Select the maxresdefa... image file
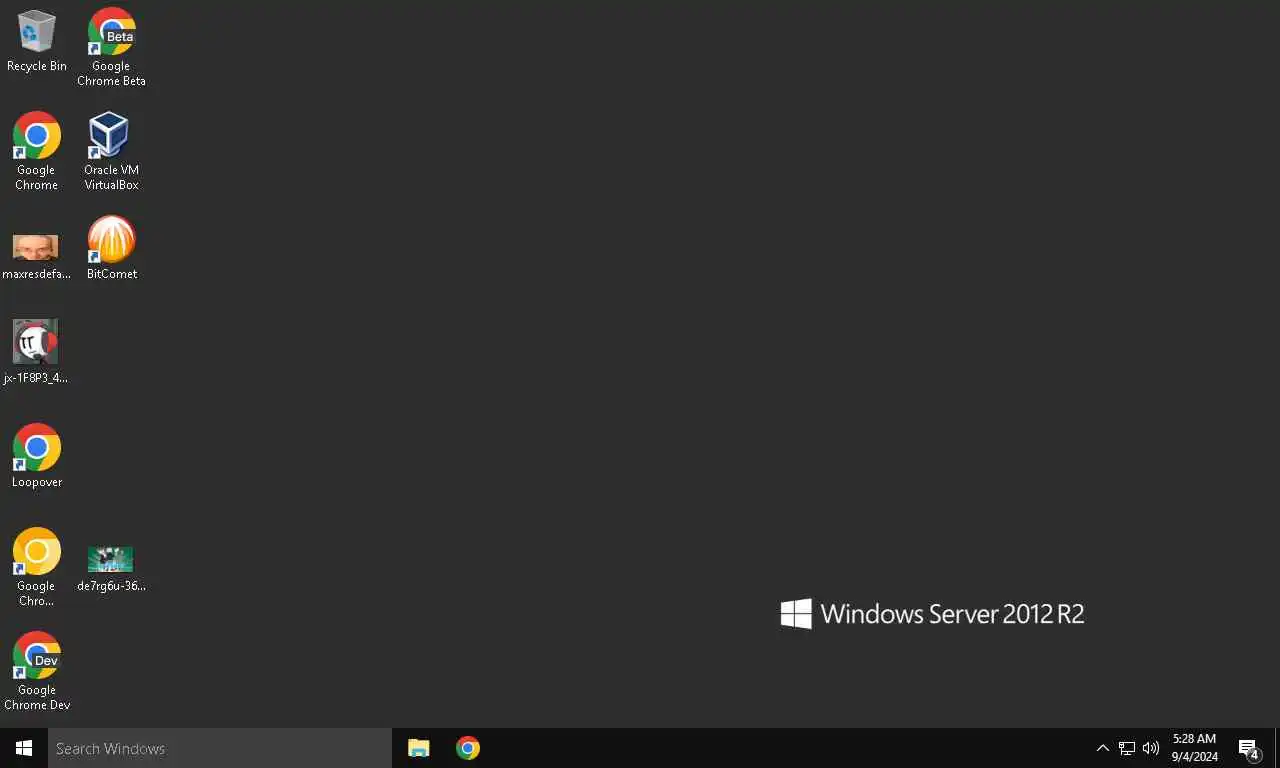The image size is (1280, 768). click(x=37, y=256)
